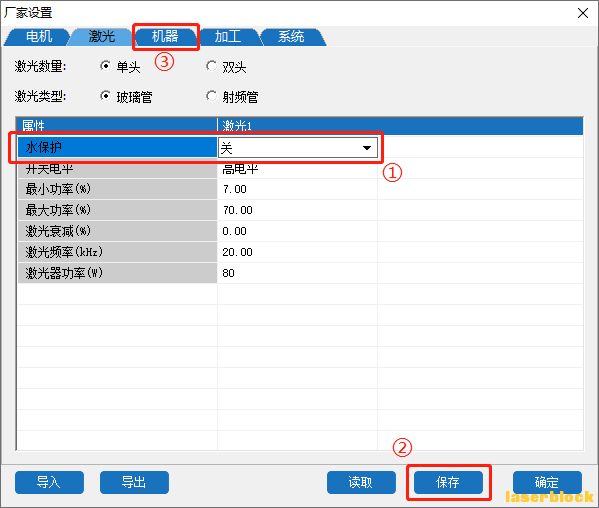Open the 激光 tab
The height and width of the screenshot is (508, 599).
(101, 37)
